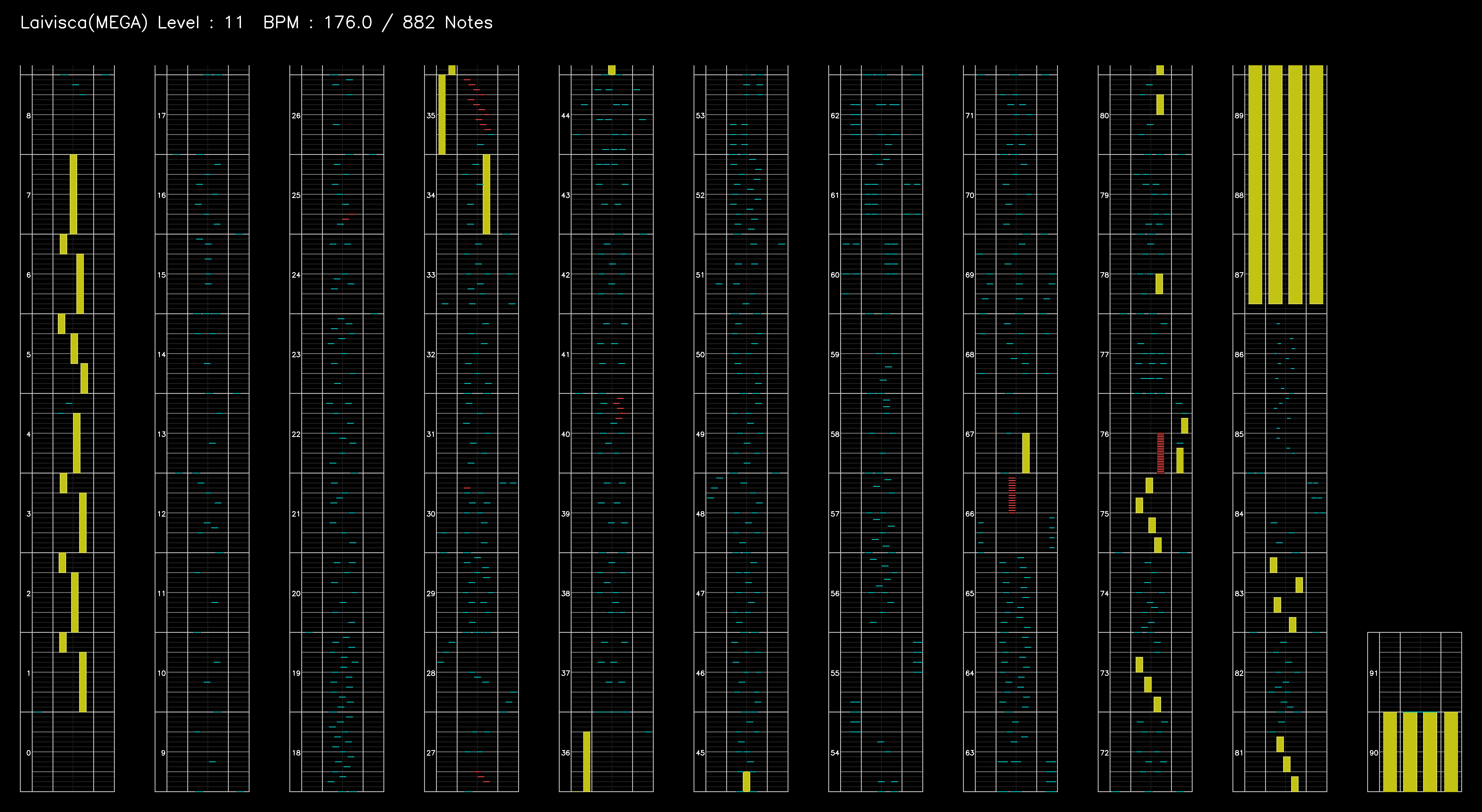Click the measure 63 label
This screenshot has height=812, width=1482.
[x=970, y=753]
